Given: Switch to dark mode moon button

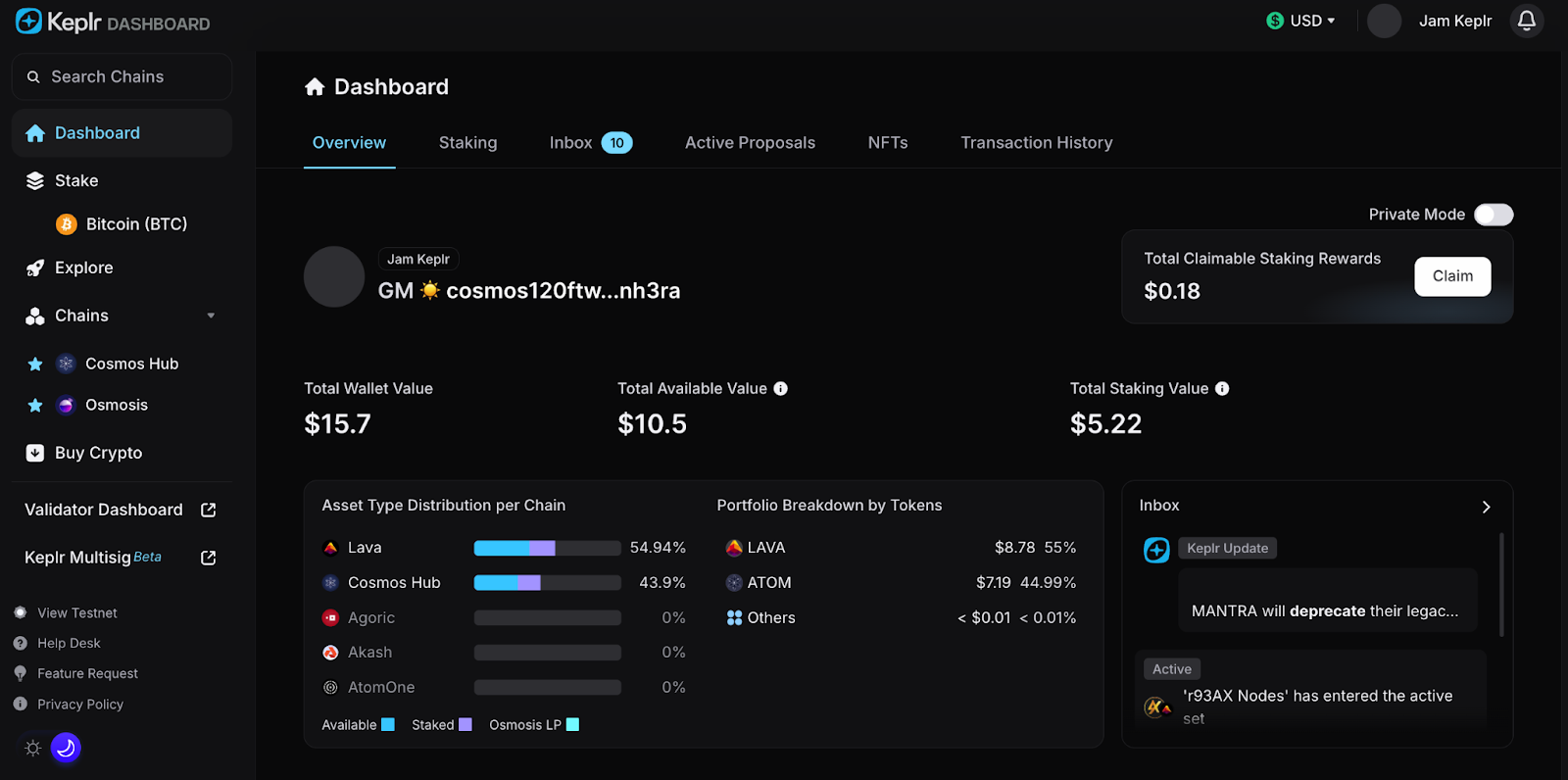Looking at the screenshot, I should (x=66, y=748).
